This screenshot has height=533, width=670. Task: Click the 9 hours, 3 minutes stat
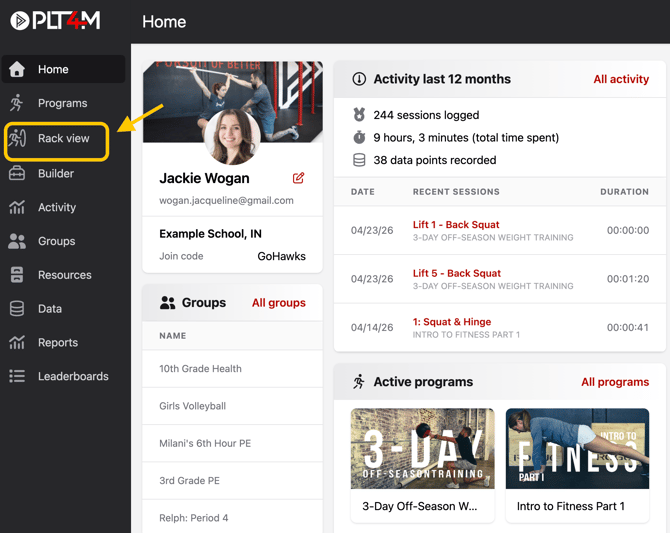click(466, 138)
